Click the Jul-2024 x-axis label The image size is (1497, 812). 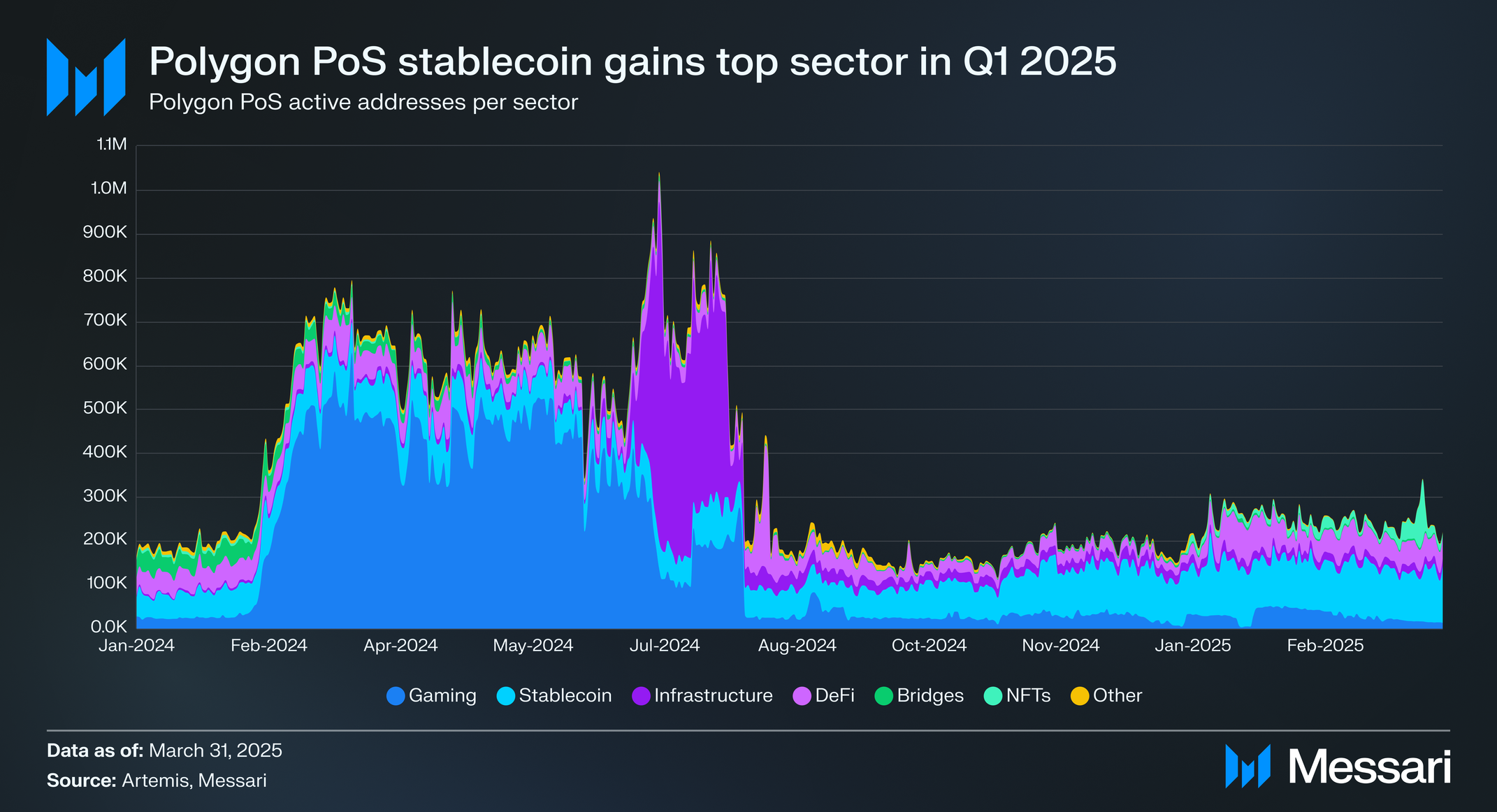tap(665, 646)
